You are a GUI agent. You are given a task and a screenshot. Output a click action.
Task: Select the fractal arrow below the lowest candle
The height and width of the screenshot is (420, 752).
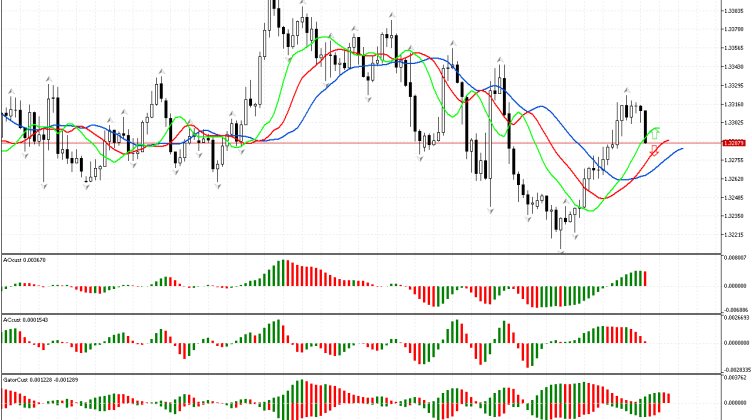pos(561,251)
